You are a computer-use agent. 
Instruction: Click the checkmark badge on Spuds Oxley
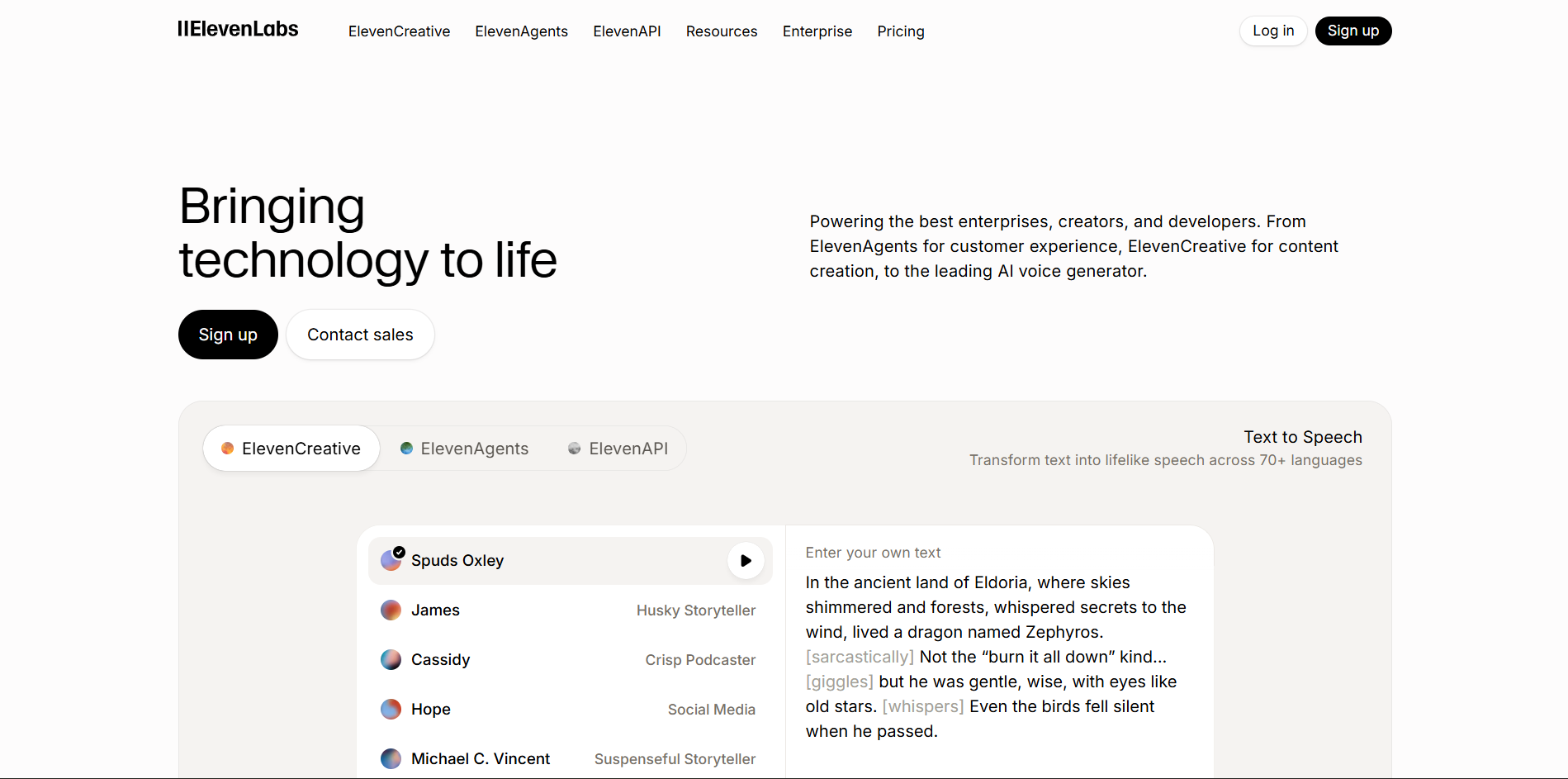(399, 551)
